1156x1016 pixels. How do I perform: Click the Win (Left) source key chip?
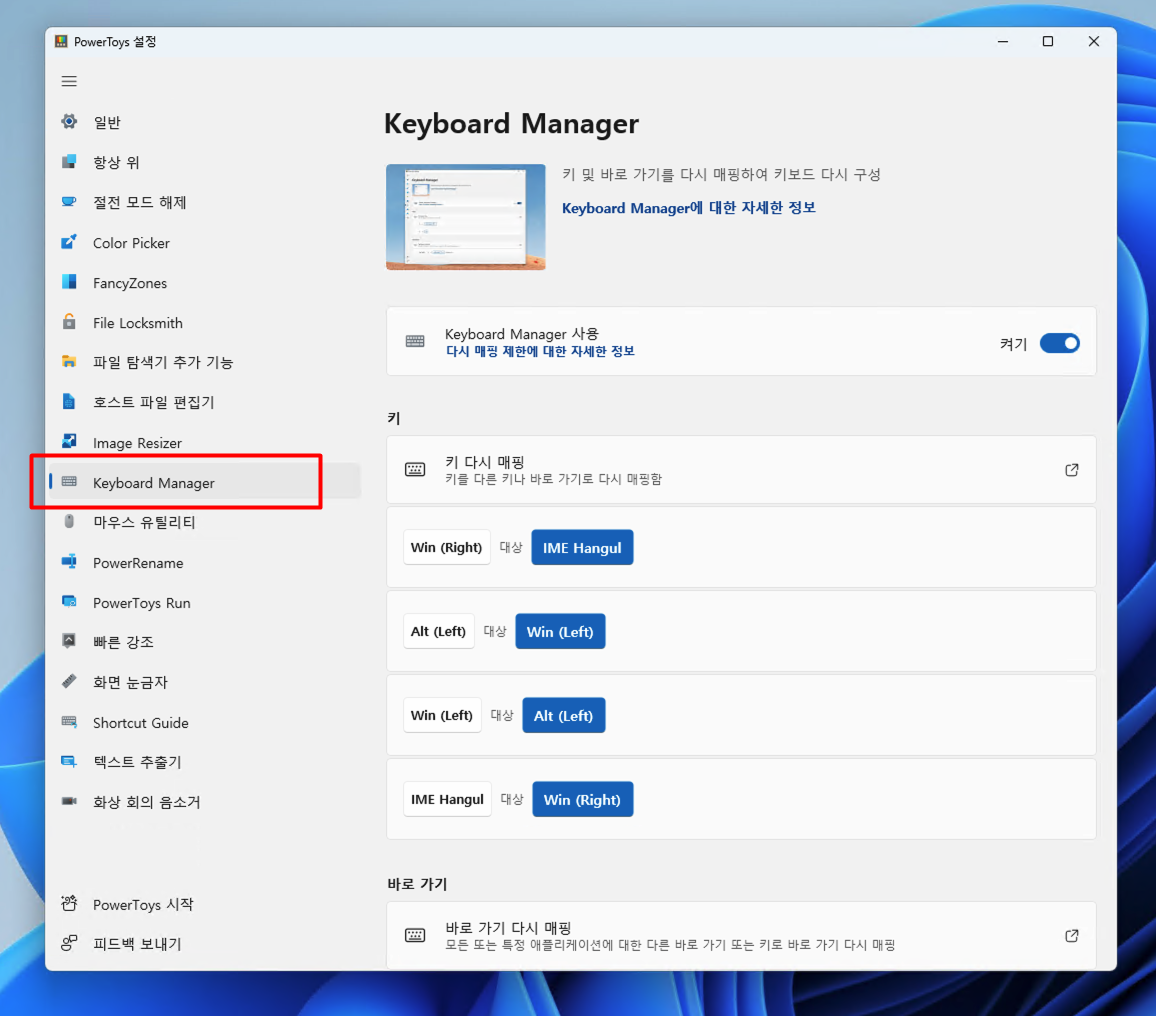[442, 715]
